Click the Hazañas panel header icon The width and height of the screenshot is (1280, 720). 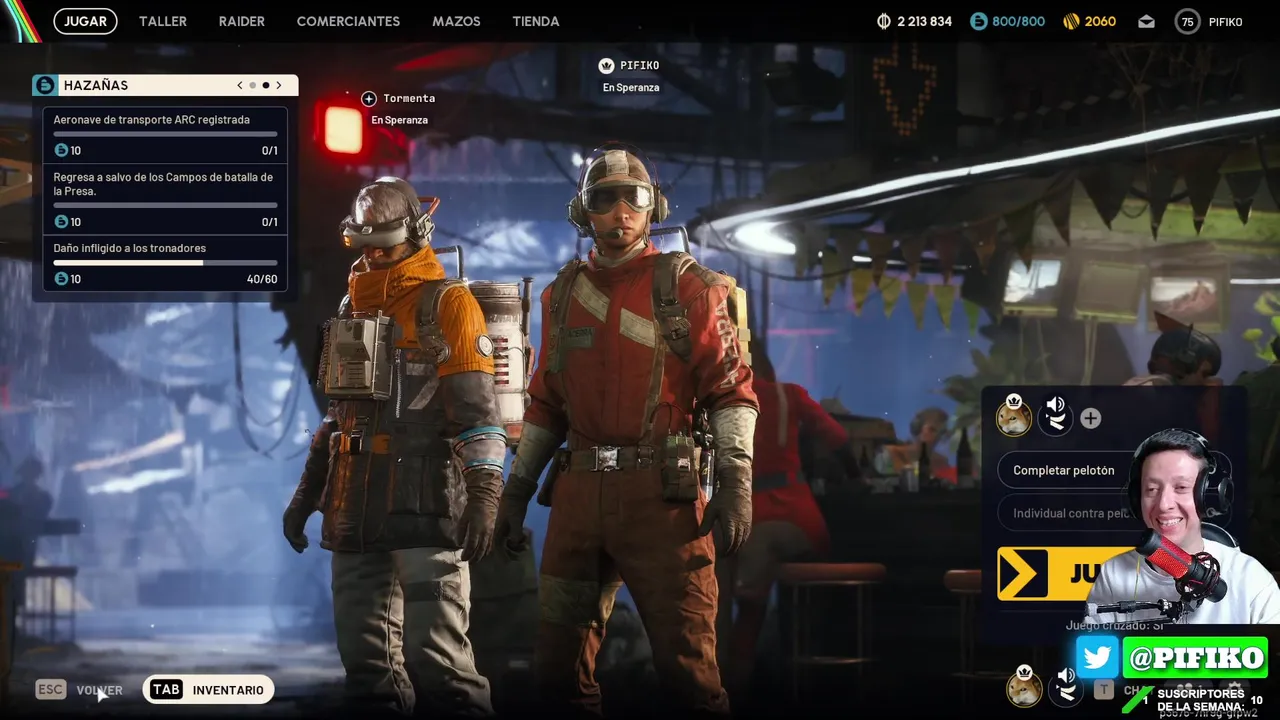click(x=44, y=85)
